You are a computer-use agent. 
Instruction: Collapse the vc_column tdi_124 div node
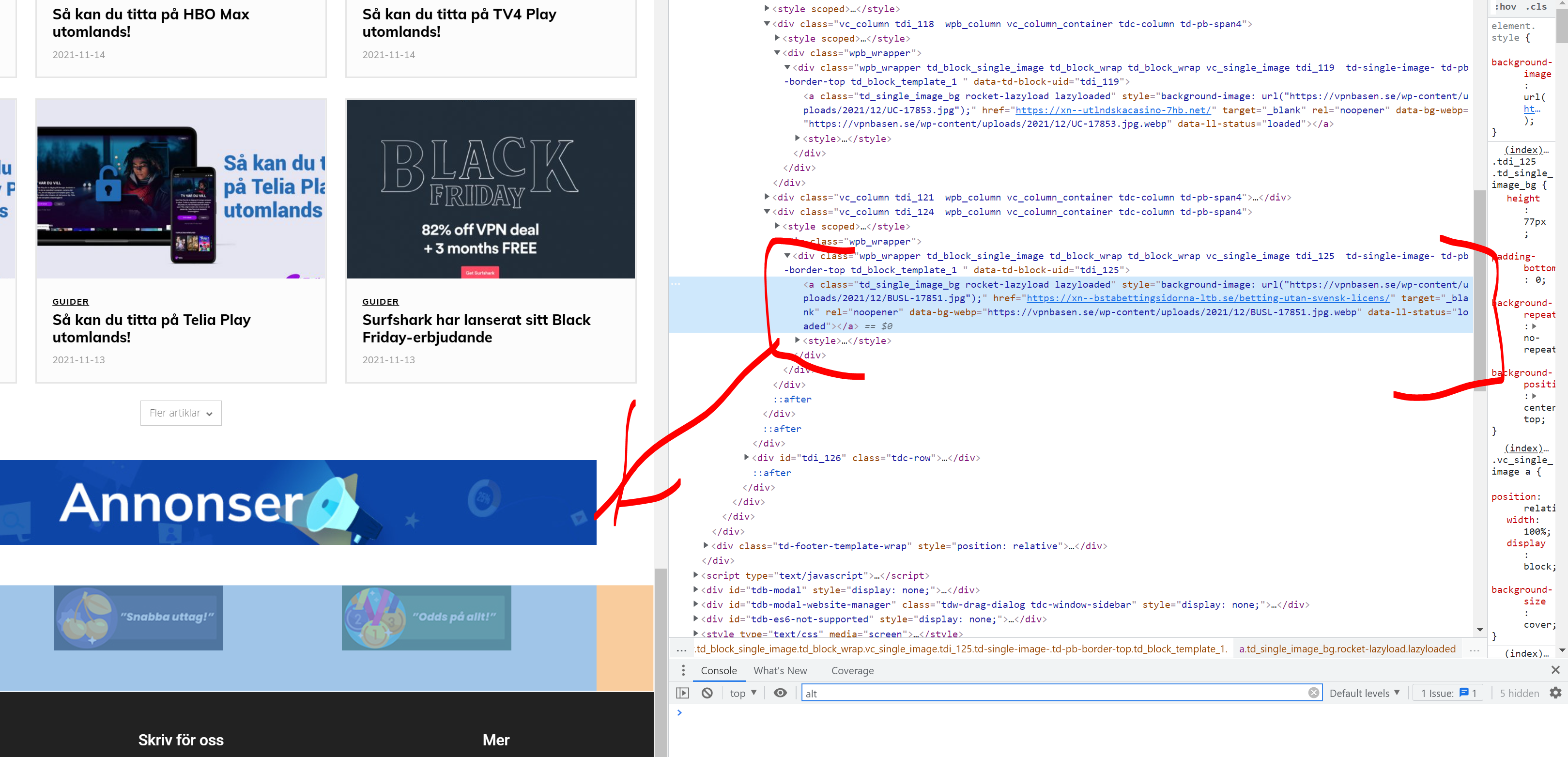(x=767, y=211)
